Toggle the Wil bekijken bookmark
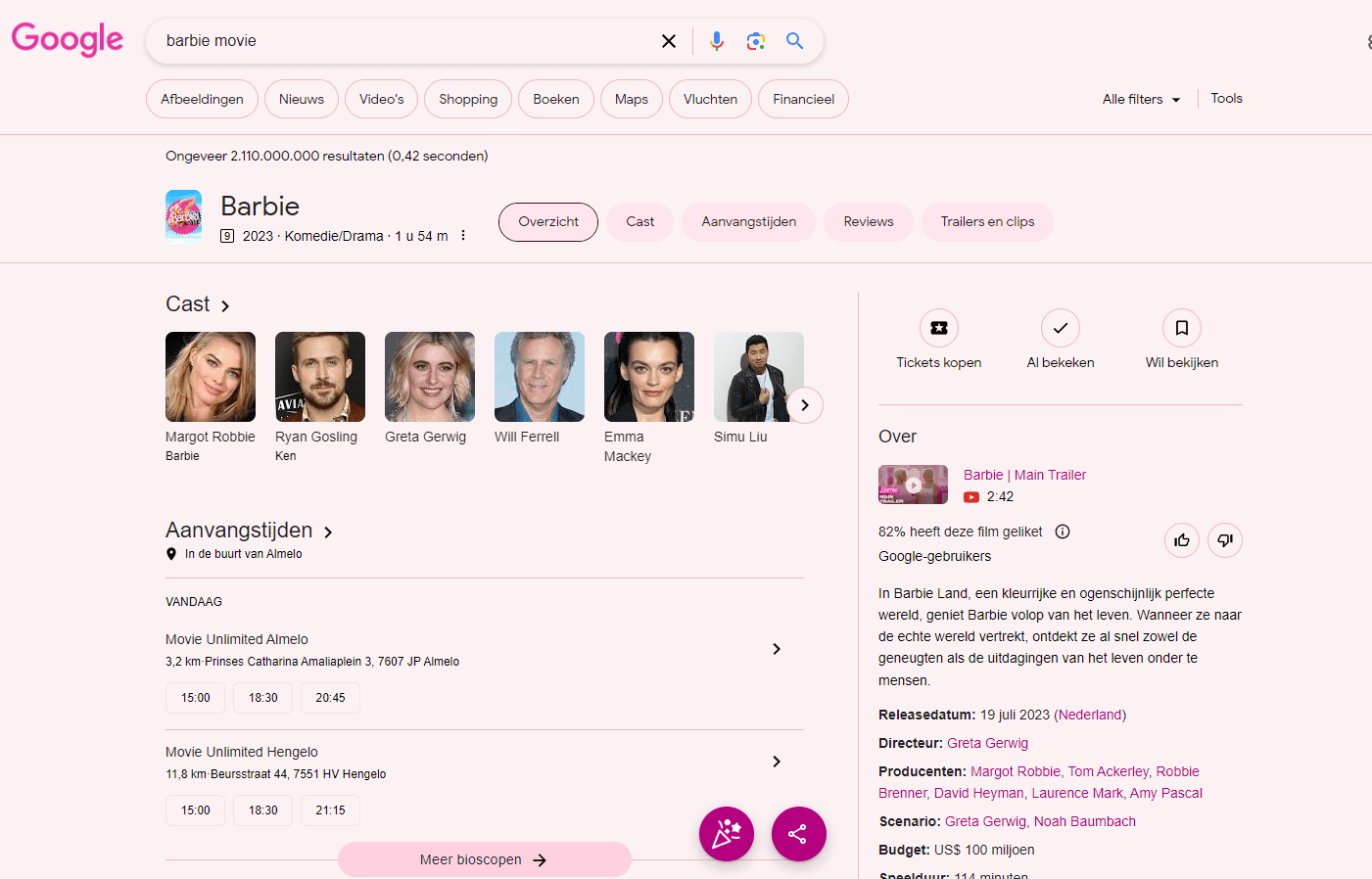This screenshot has height=879, width=1372. [x=1182, y=328]
